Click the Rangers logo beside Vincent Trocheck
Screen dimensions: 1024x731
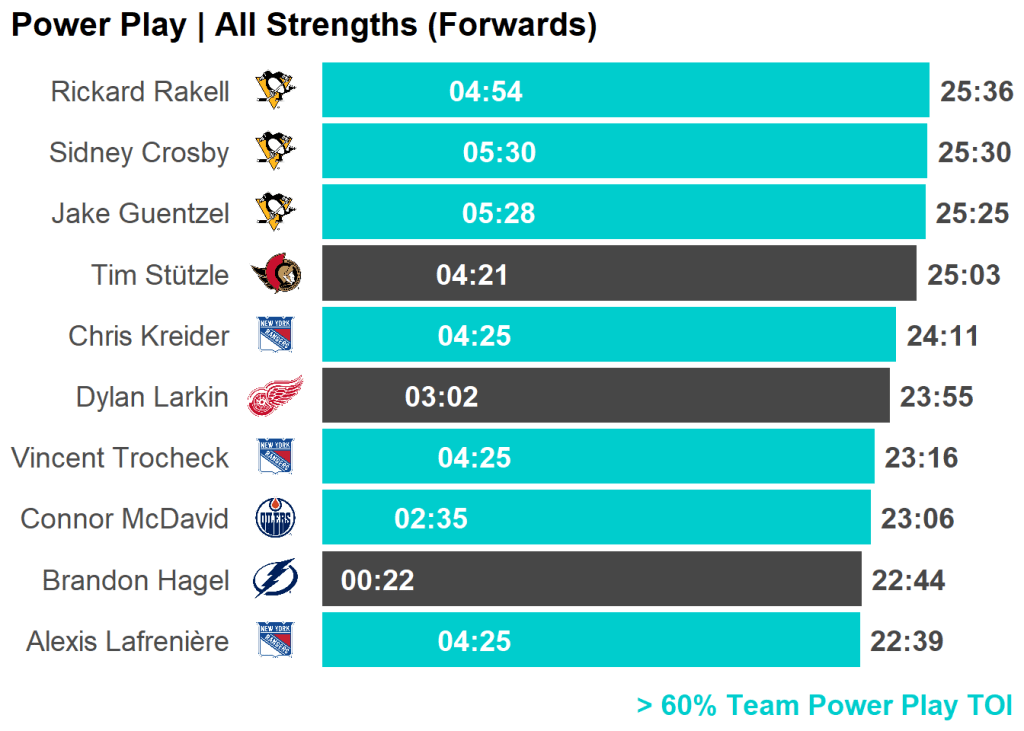pyautogui.click(x=275, y=457)
